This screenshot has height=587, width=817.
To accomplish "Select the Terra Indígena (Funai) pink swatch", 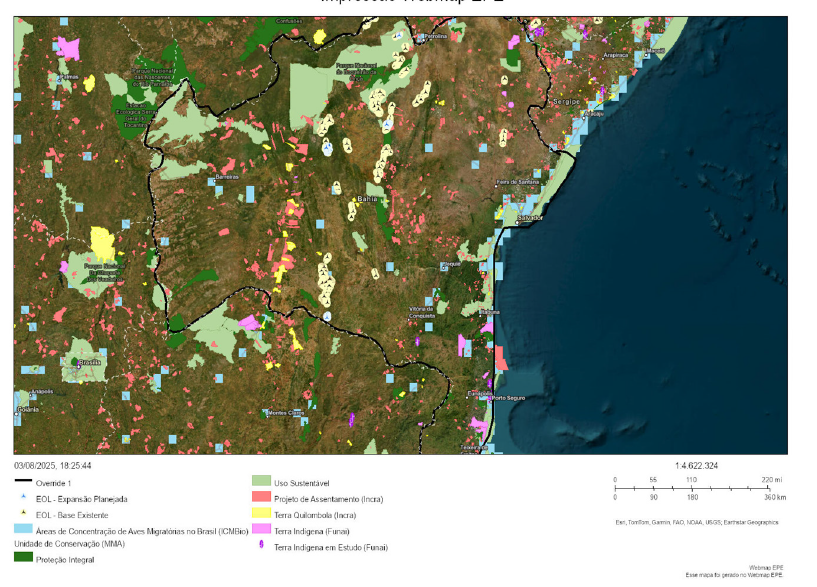I will click(262, 531).
